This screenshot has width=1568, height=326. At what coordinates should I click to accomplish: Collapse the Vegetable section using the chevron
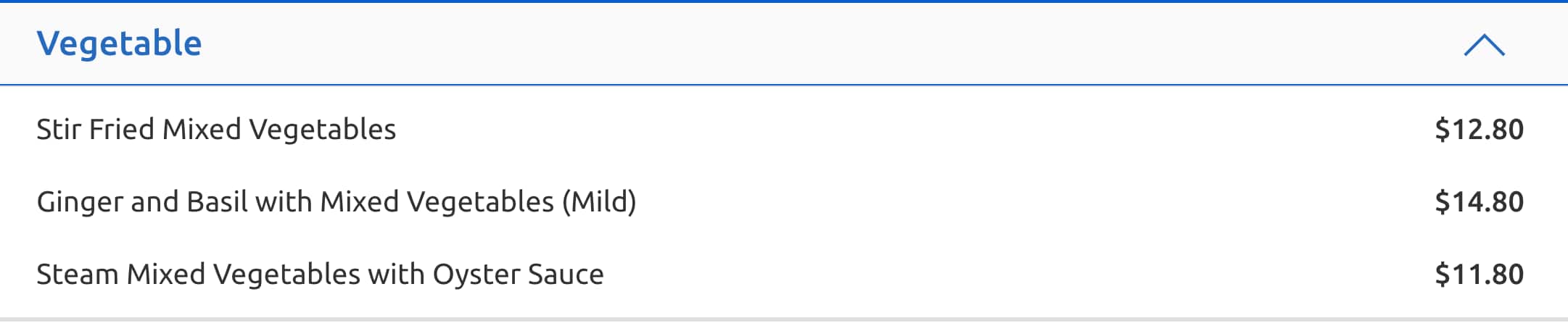(x=1484, y=44)
